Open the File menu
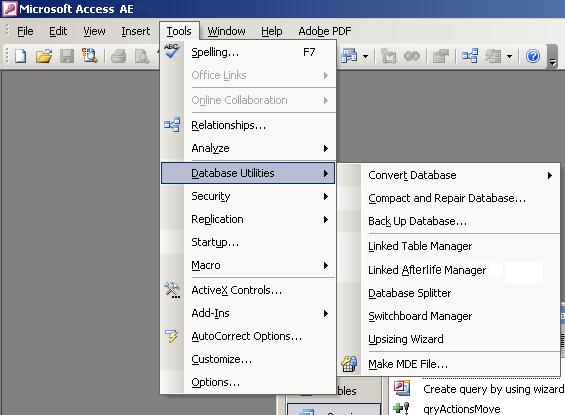 pyautogui.click(x=25, y=31)
